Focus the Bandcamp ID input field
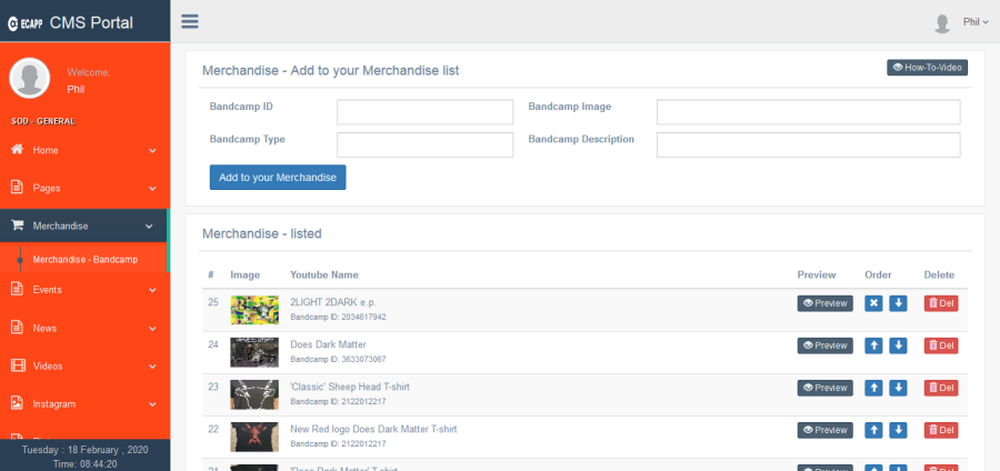Viewport: 1000px width, 471px height. click(425, 112)
